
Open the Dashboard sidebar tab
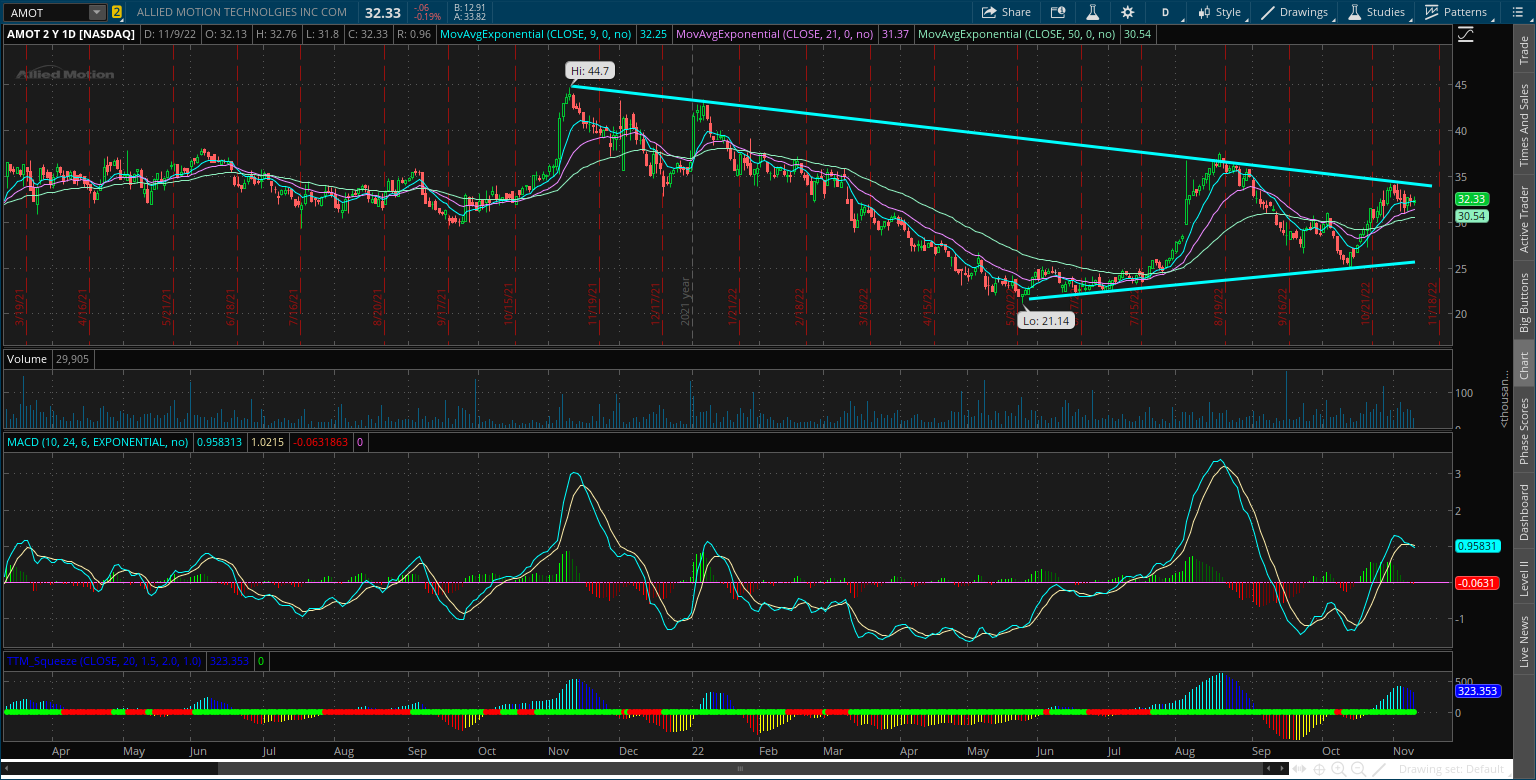point(1524,512)
